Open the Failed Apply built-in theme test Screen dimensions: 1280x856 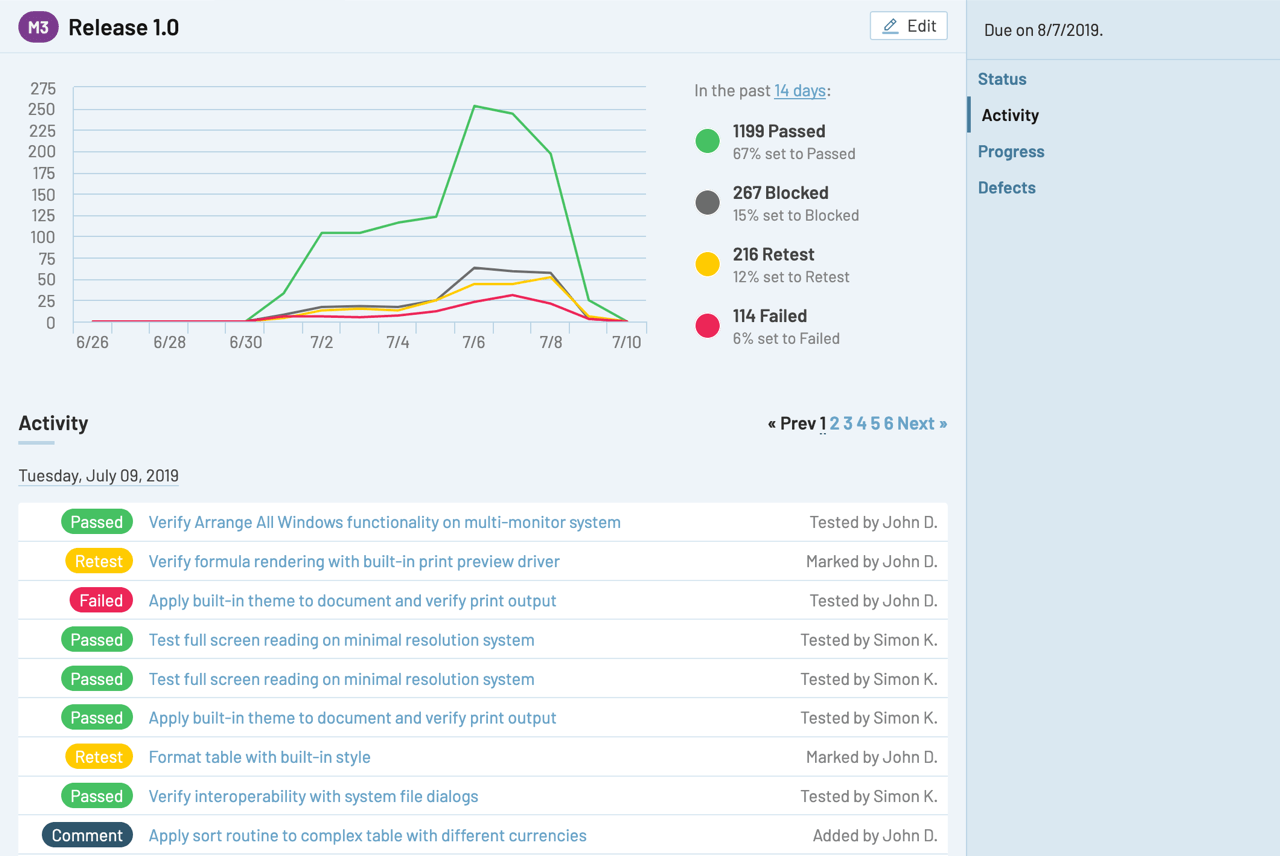tap(353, 600)
